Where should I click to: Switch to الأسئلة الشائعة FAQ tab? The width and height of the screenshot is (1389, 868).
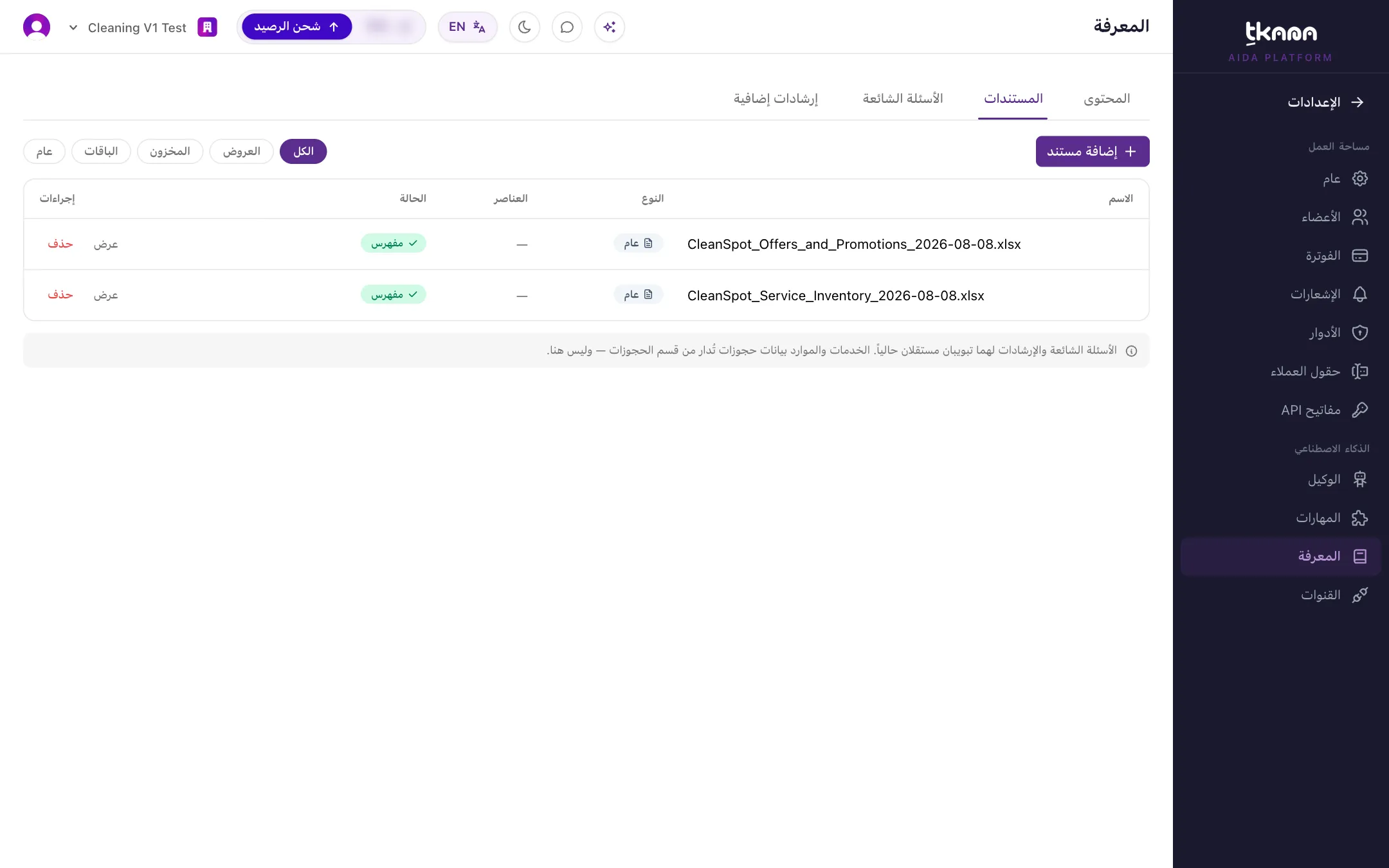pyautogui.click(x=903, y=99)
